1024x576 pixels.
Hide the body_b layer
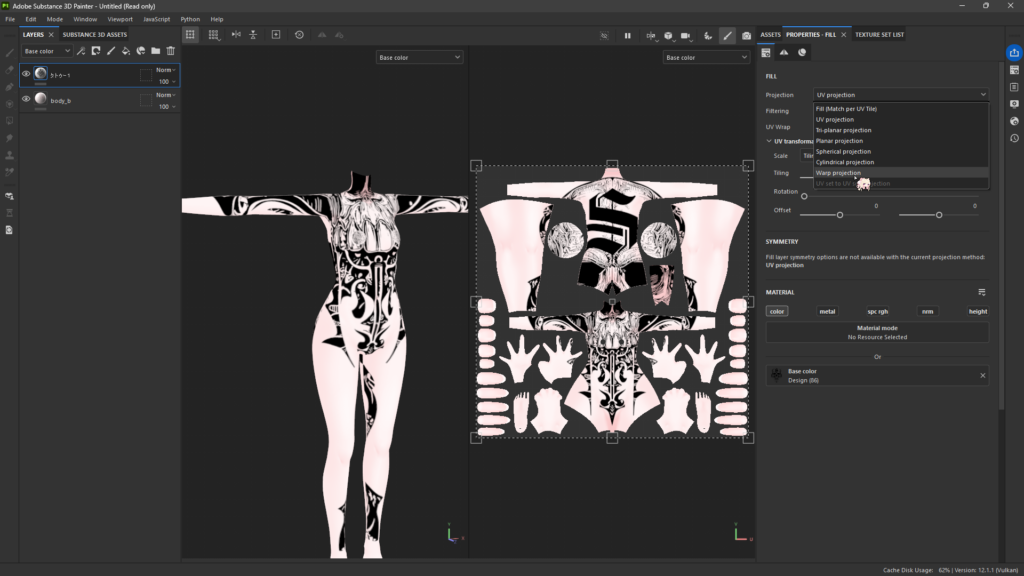tap(26, 99)
